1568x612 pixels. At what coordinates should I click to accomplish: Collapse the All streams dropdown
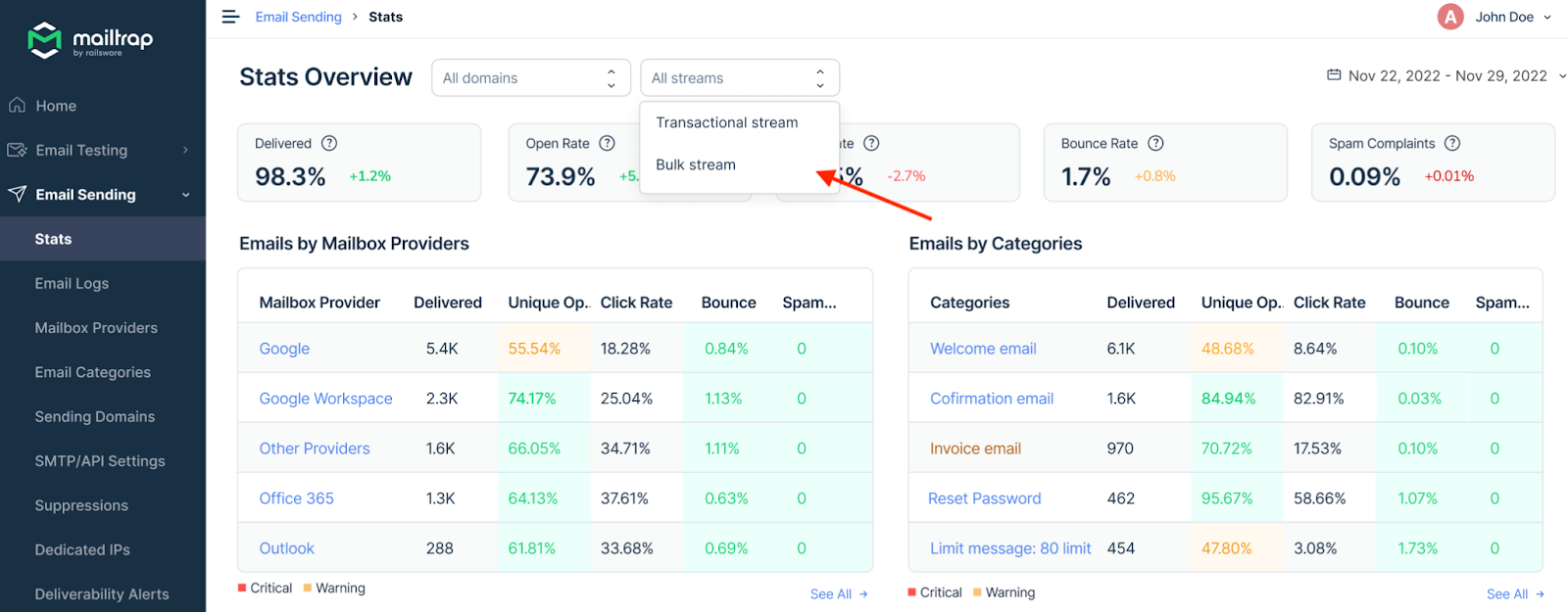[x=739, y=78]
